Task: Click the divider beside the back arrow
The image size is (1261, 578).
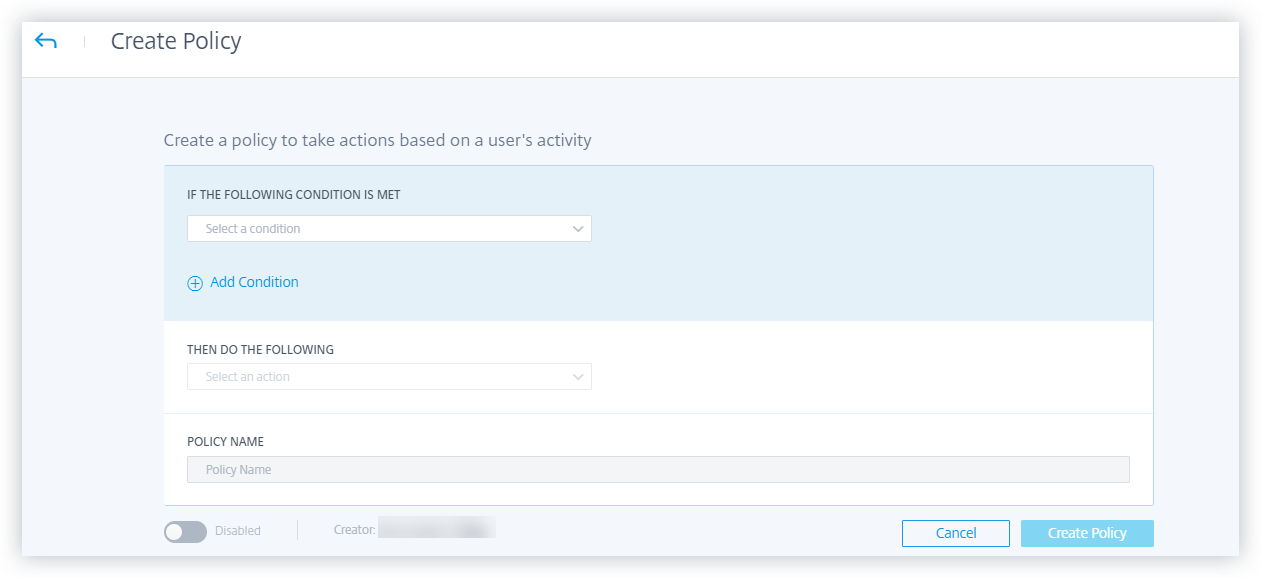Action: point(84,42)
